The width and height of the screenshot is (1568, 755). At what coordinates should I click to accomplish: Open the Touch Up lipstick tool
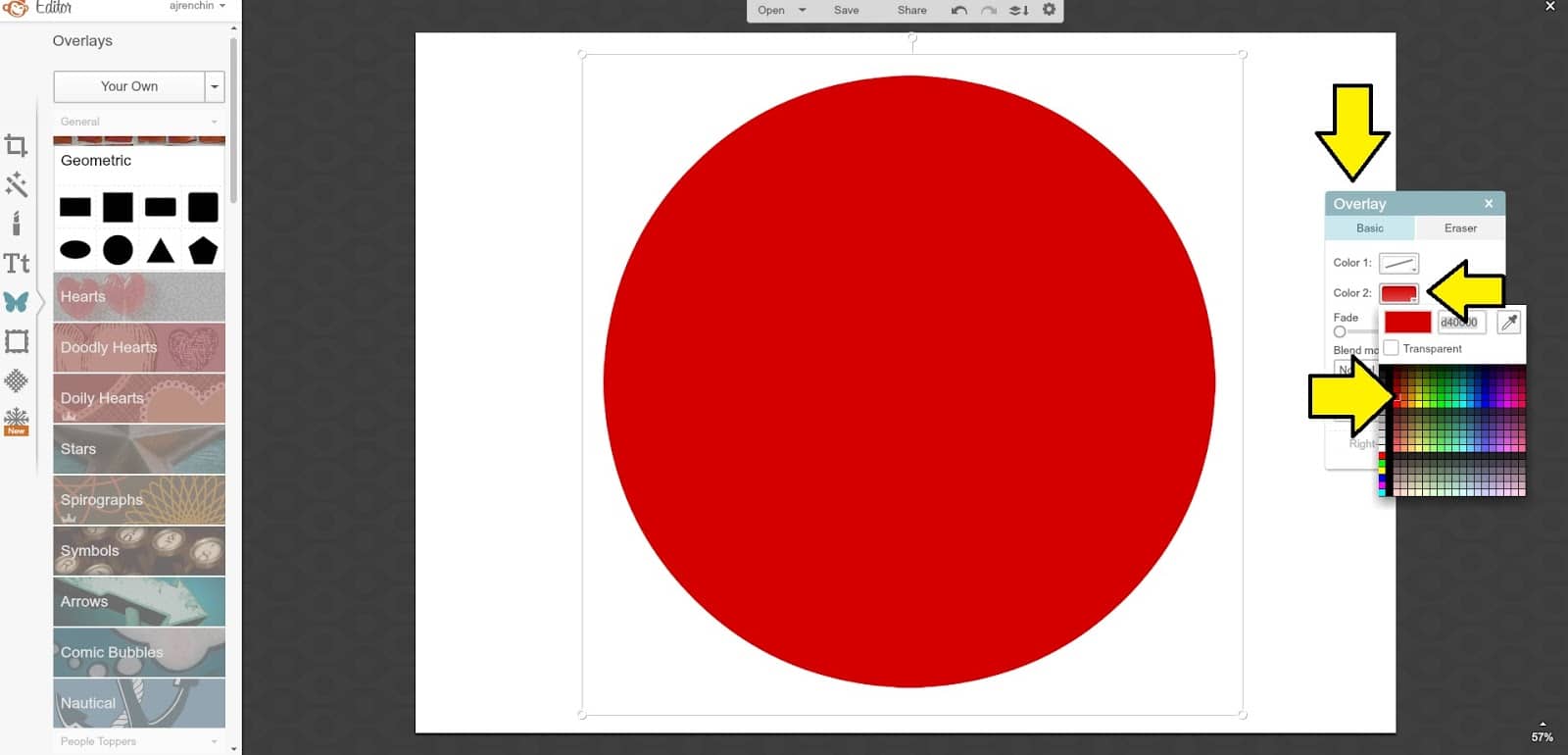[16, 224]
